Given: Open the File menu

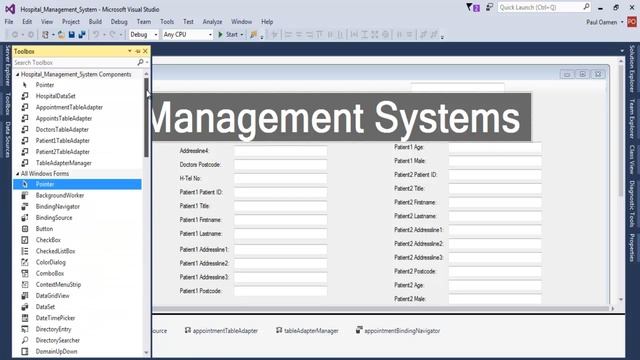Looking at the screenshot, I should click(9, 22).
